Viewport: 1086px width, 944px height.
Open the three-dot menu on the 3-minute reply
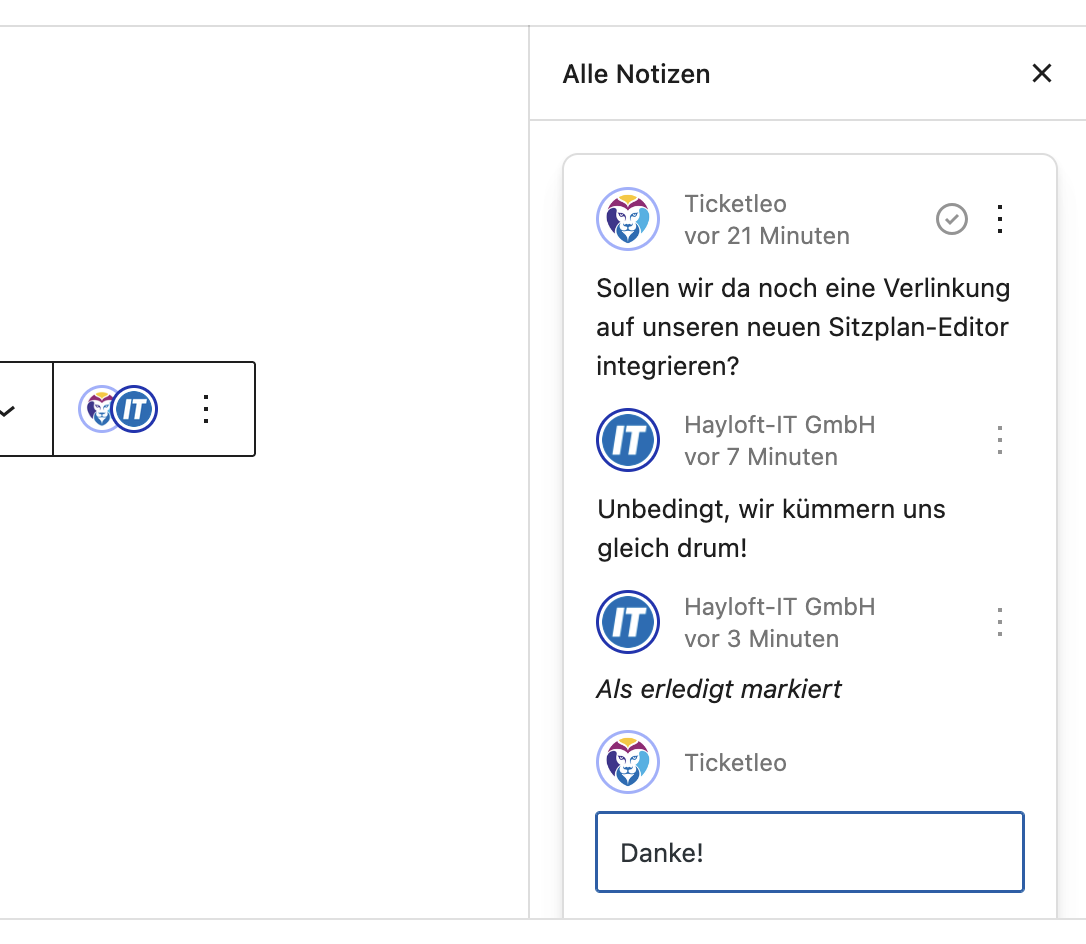pyautogui.click(x=999, y=622)
